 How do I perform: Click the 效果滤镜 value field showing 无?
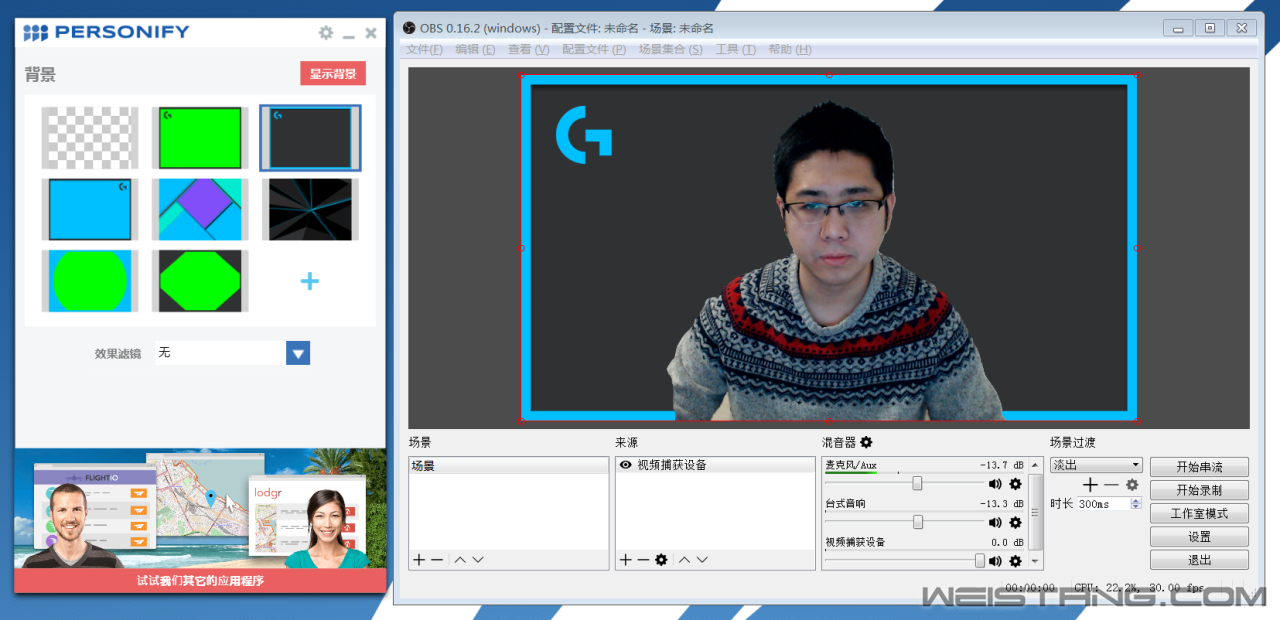(x=220, y=353)
